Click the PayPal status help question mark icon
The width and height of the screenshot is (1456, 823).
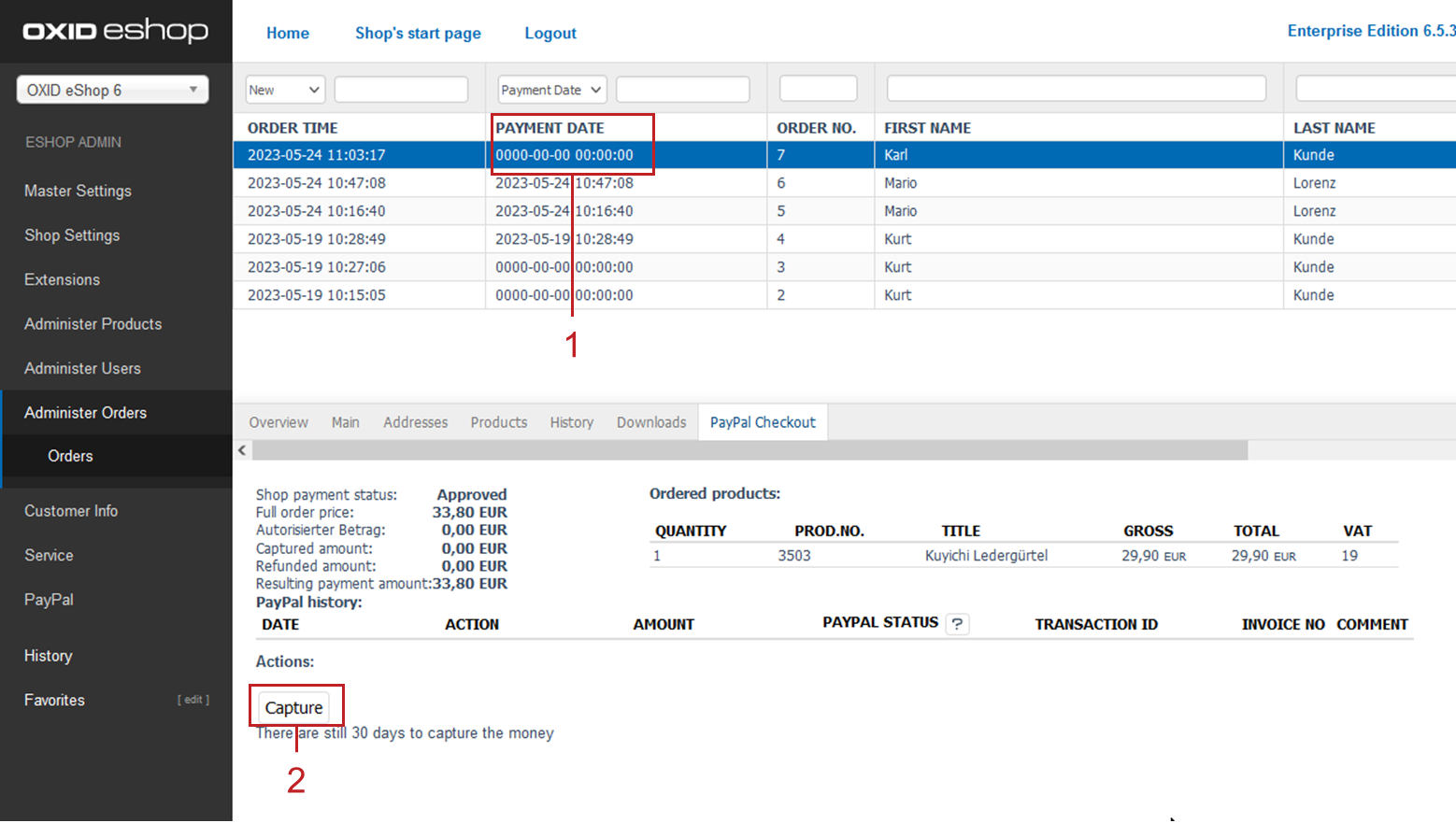[x=957, y=624]
